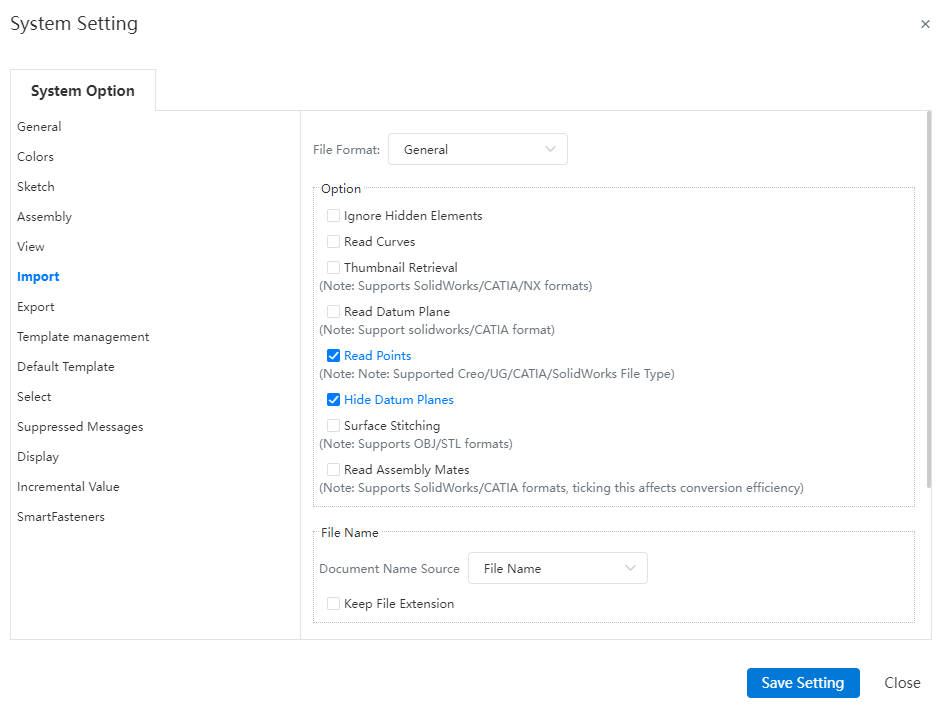The width and height of the screenshot is (946, 706).
Task: Click the Document Name Source label
Action: click(389, 568)
